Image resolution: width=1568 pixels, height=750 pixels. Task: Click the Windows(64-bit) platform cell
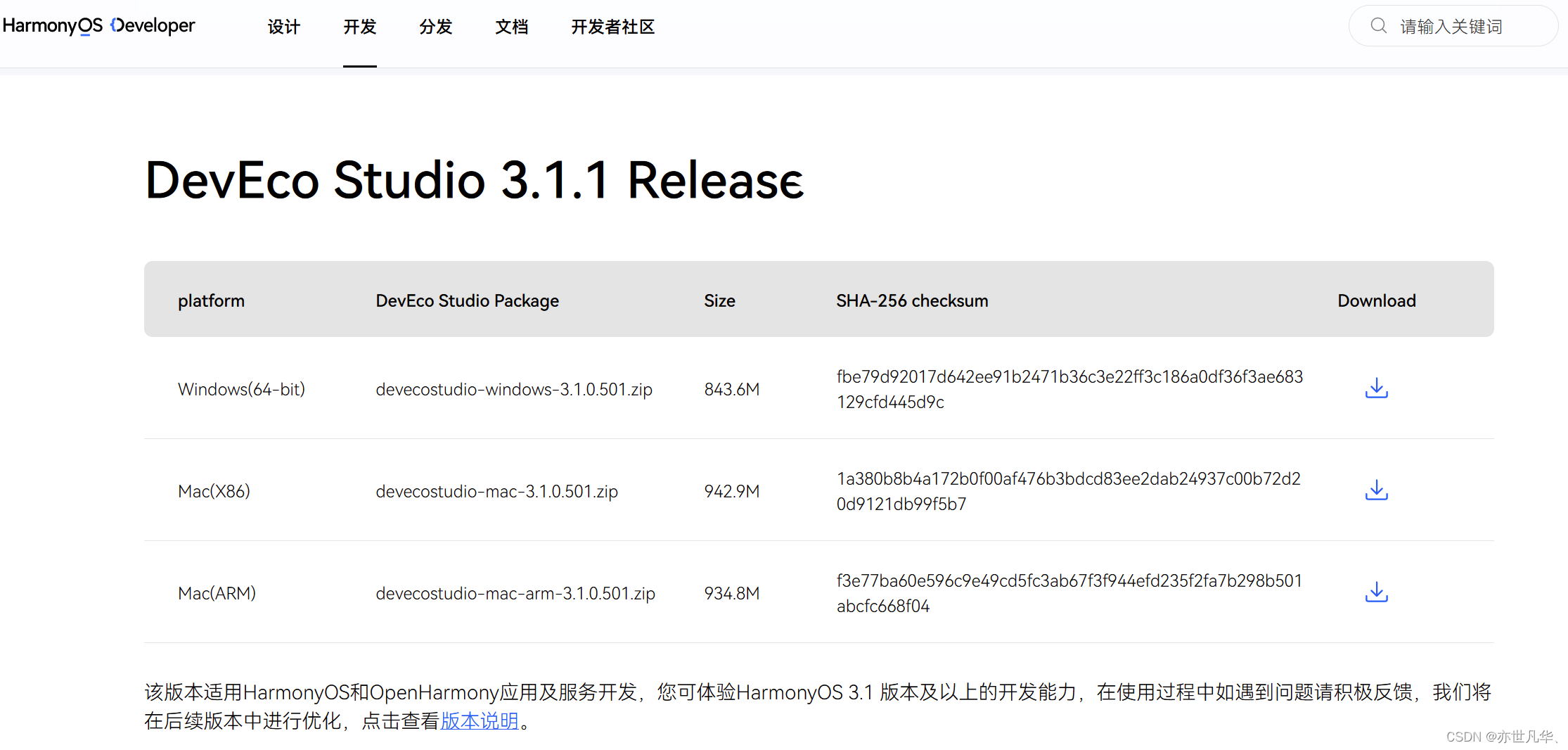241,389
